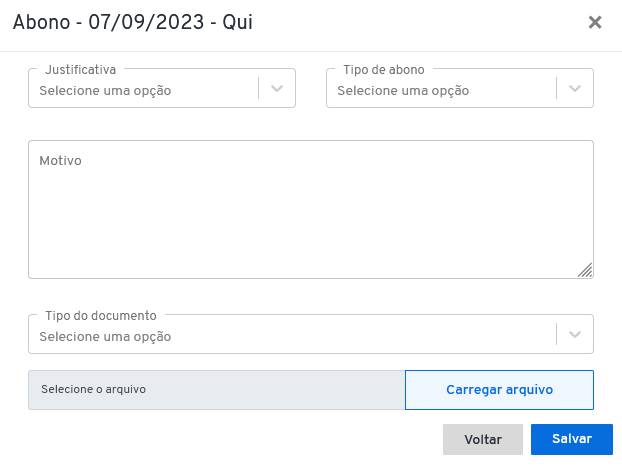Open the Tipo do documento select field
This screenshot has height=466, width=622.
(311, 334)
